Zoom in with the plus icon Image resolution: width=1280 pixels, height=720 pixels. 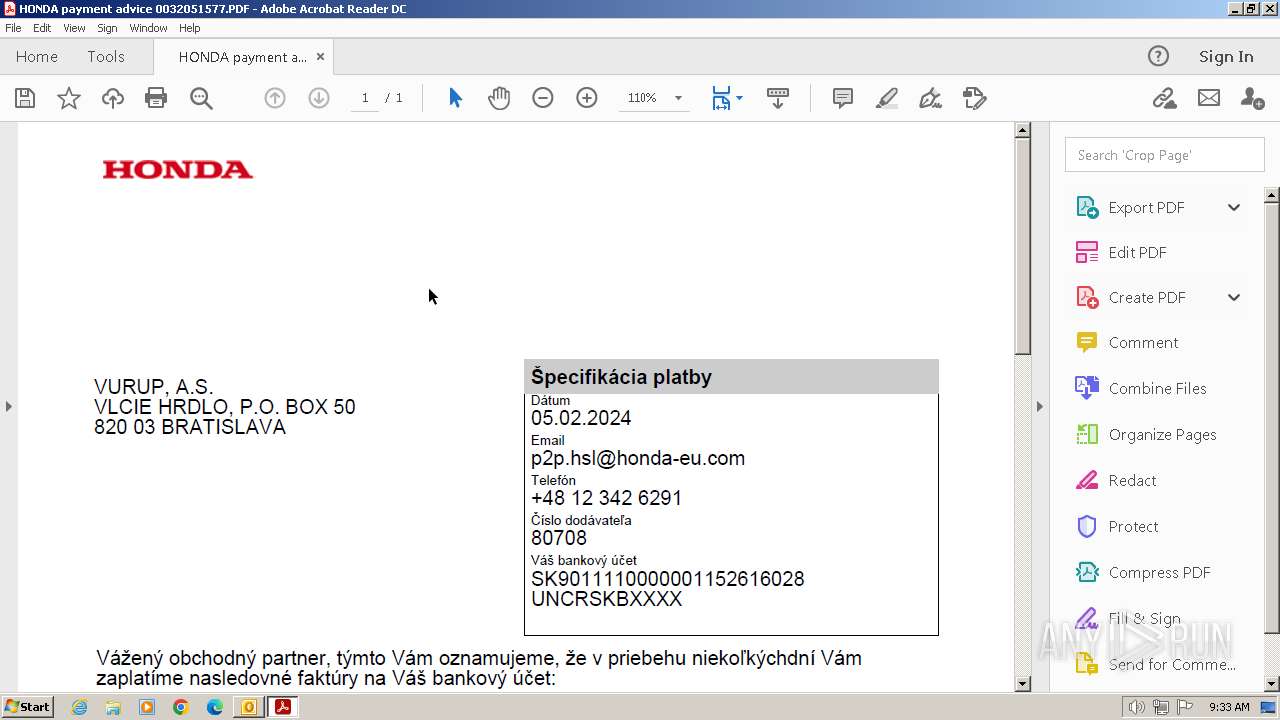tap(587, 98)
